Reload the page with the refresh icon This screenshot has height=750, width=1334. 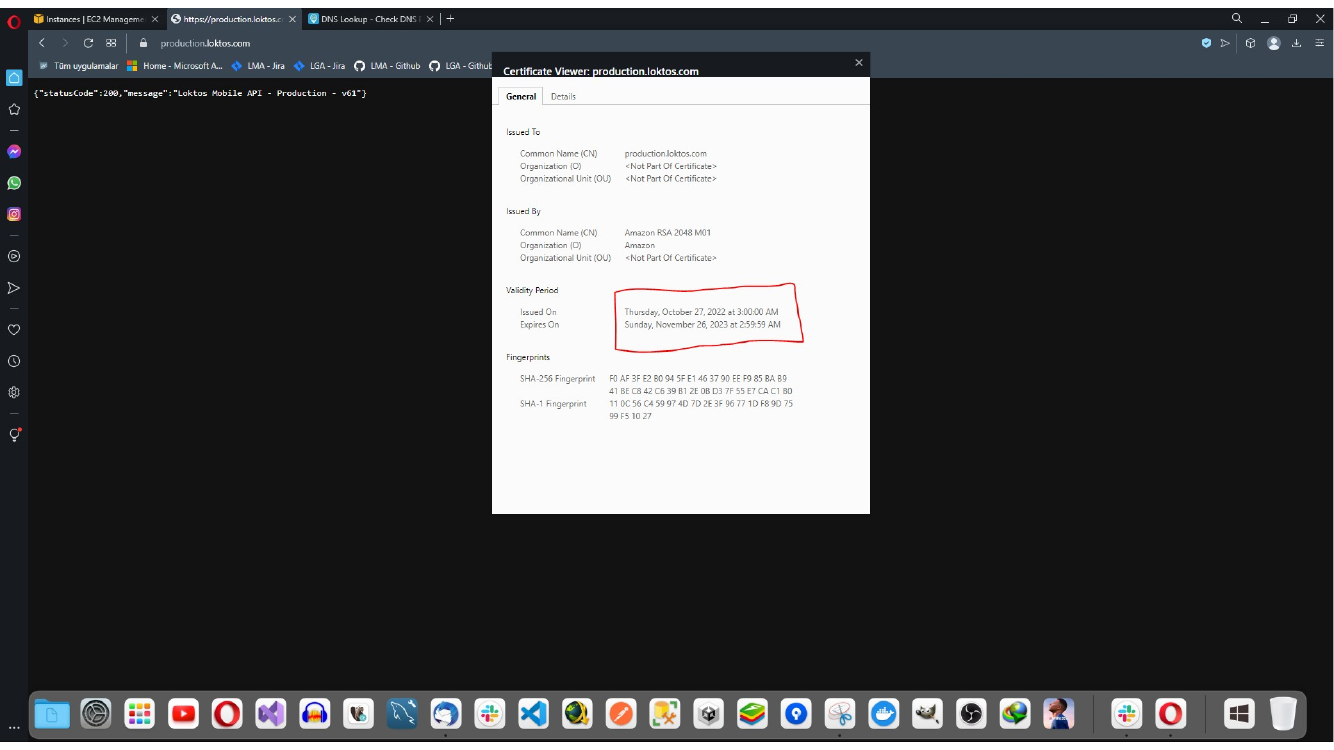point(88,43)
